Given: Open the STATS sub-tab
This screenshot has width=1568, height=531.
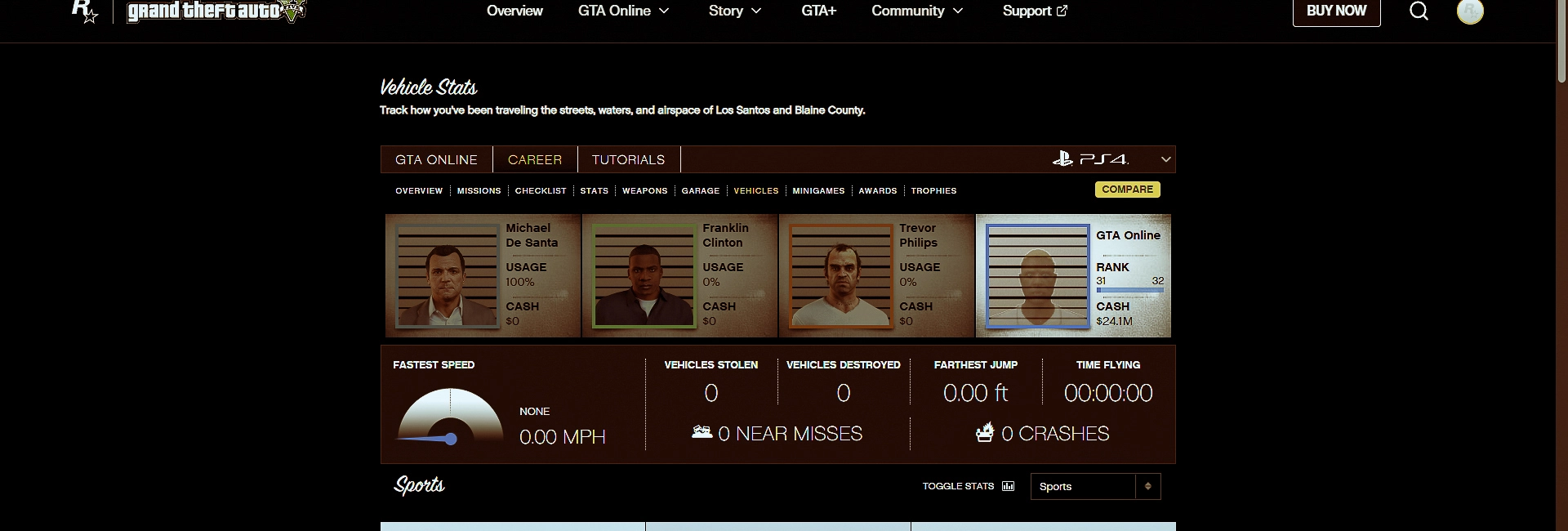Looking at the screenshot, I should (x=595, y=190).
